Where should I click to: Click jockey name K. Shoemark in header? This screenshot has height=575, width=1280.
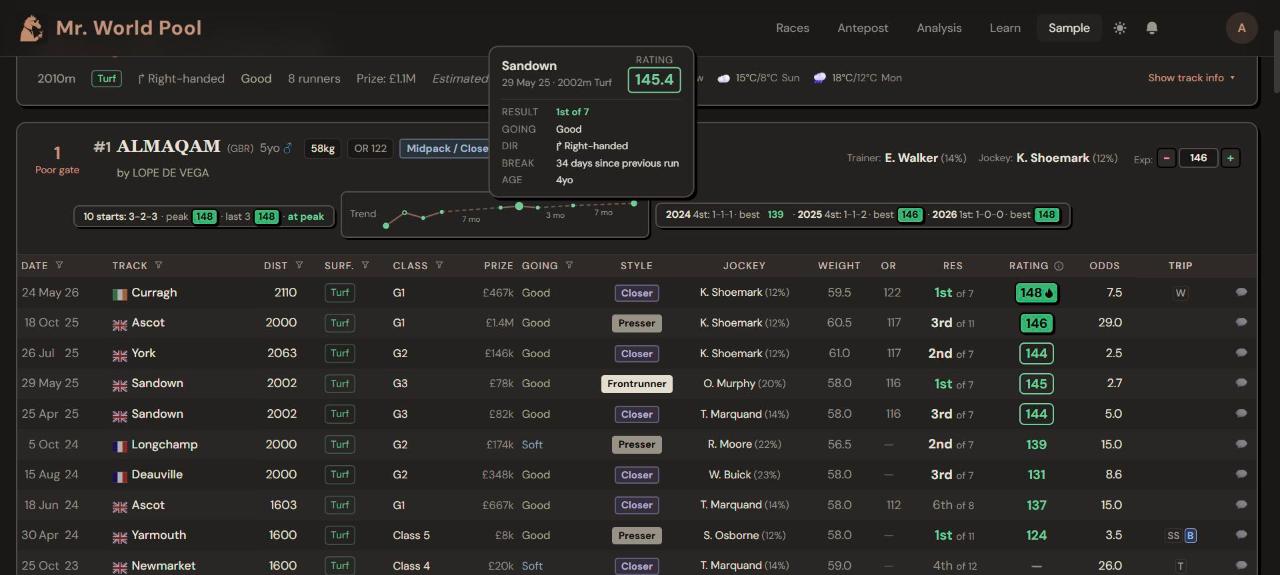[1053, 158]
